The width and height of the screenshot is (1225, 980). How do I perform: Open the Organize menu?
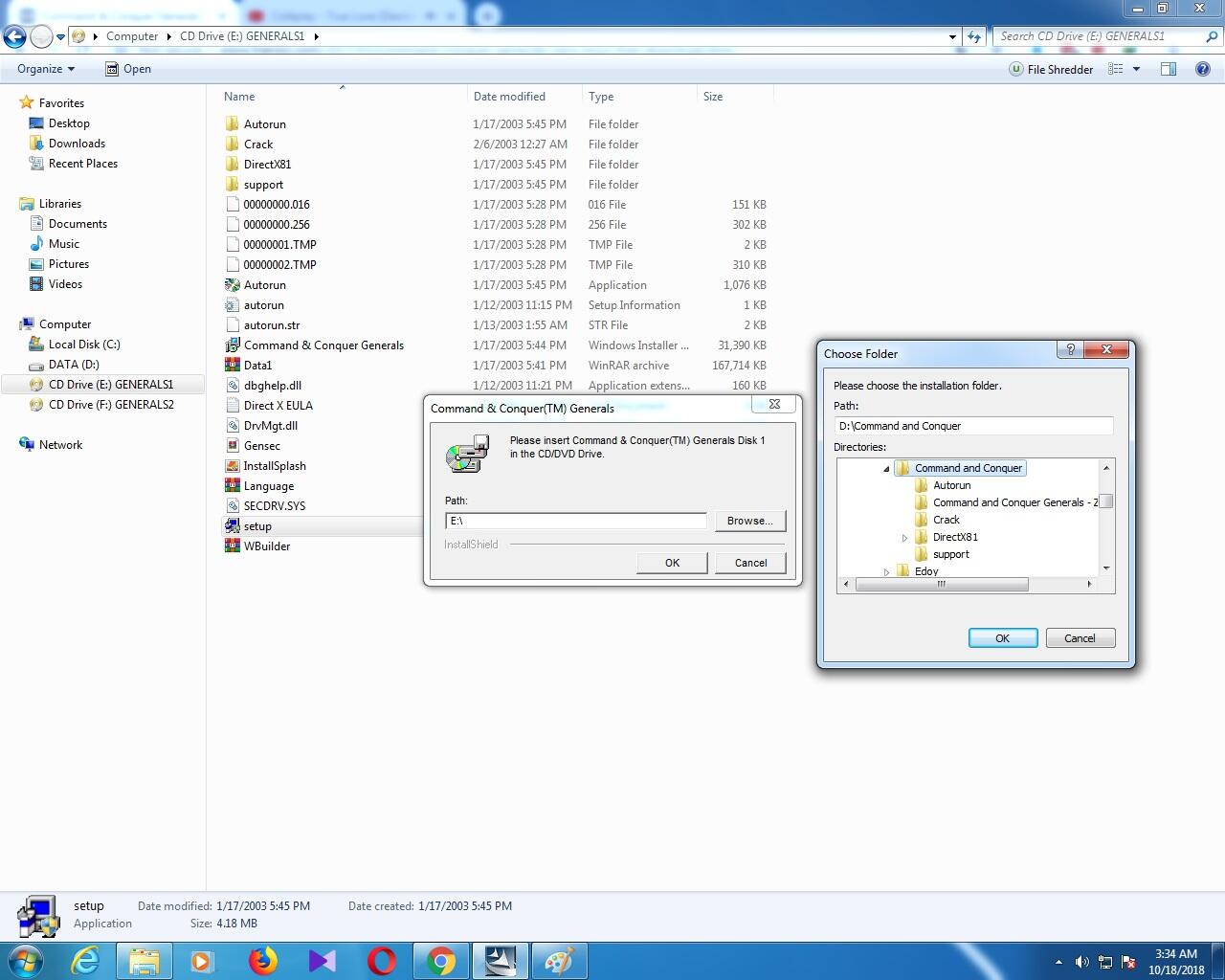[x=46, y=69]
